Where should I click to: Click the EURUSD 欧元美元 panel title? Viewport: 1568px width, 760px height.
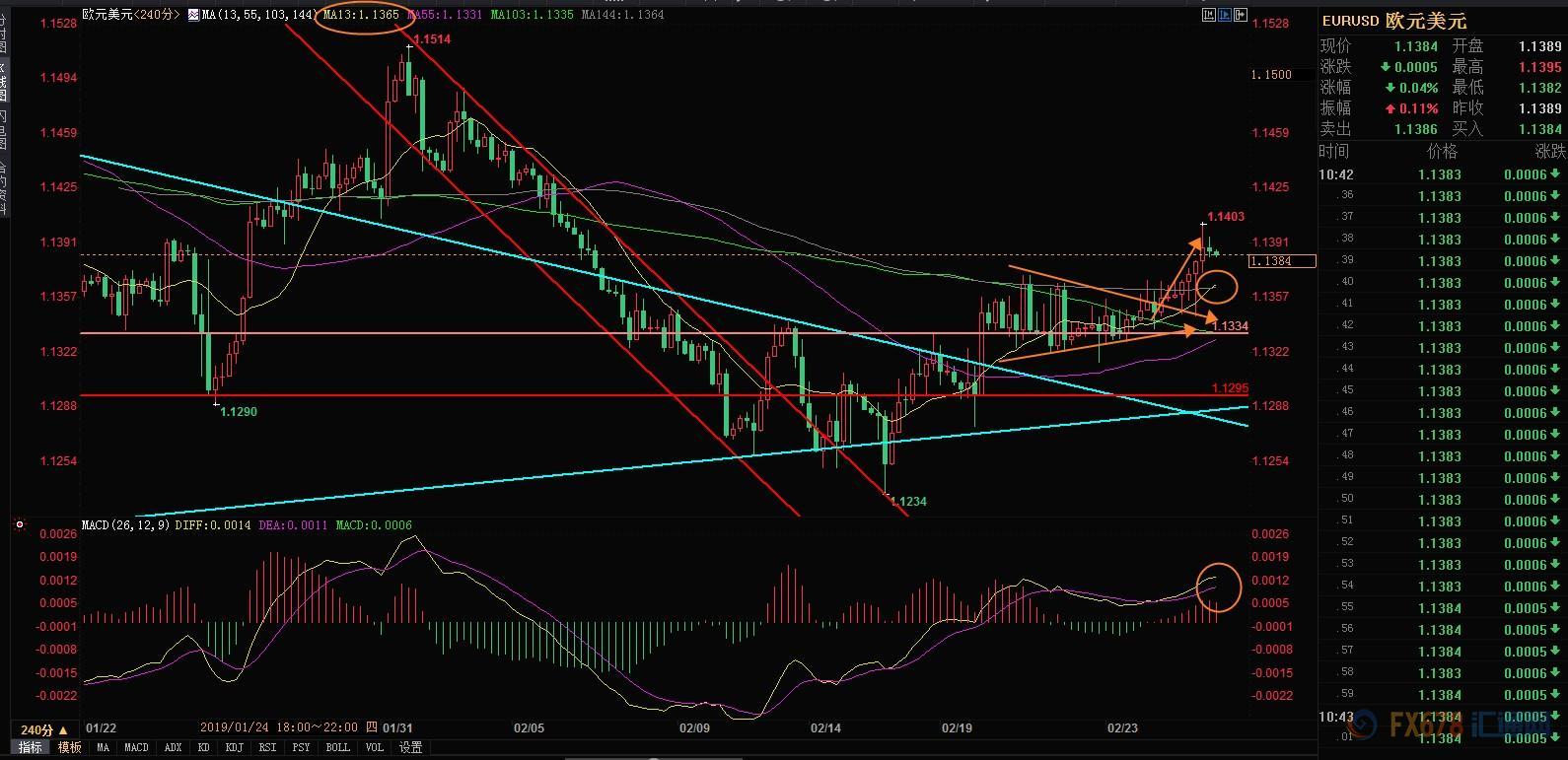1394,21
